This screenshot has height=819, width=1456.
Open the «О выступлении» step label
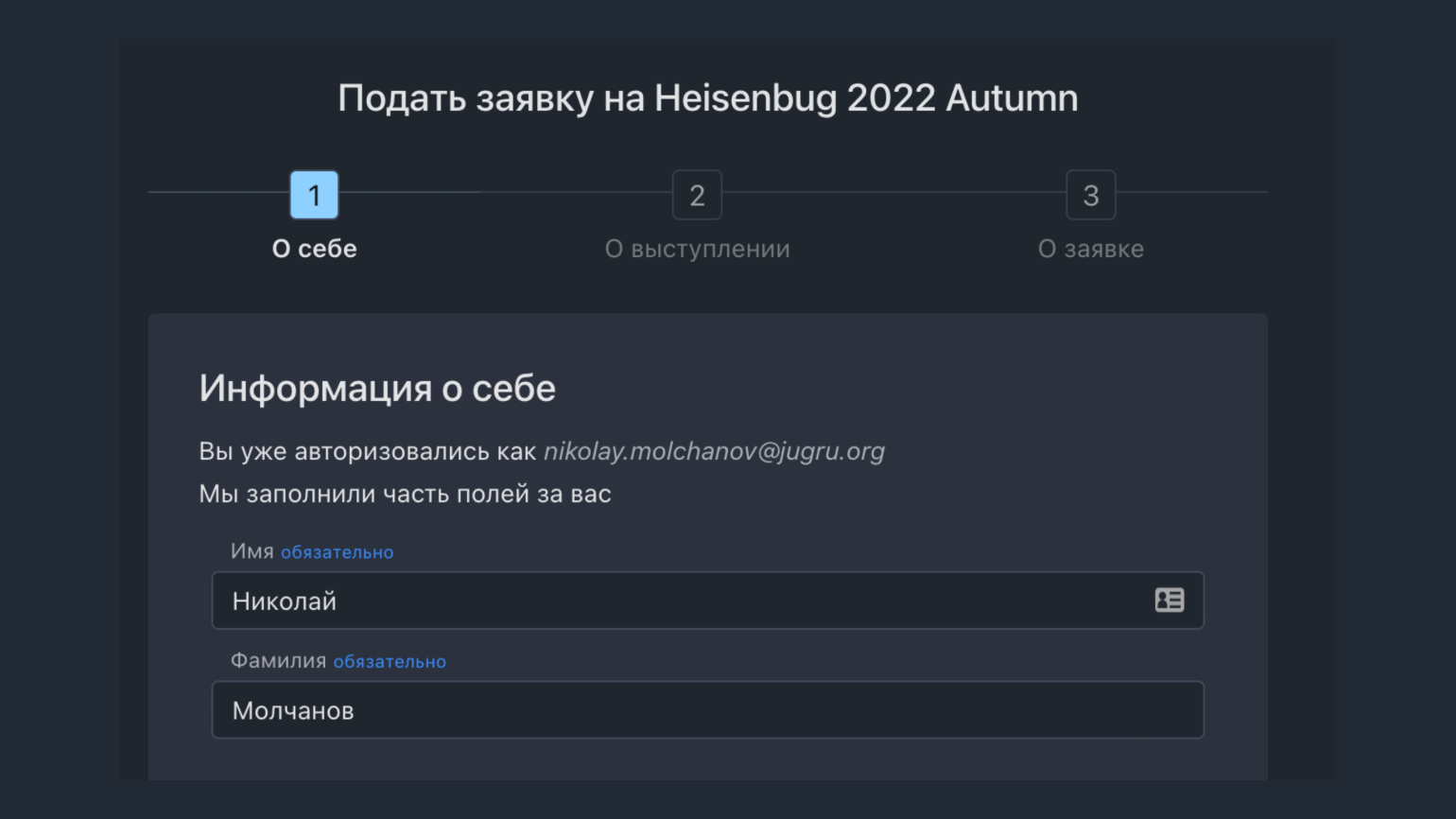tap(698, 249)
